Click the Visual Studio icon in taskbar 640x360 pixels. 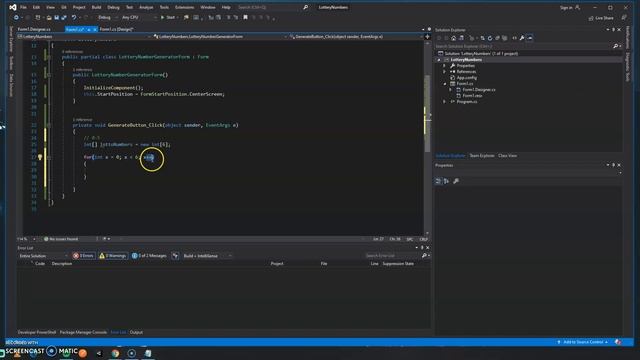click(x=99, y=353)
